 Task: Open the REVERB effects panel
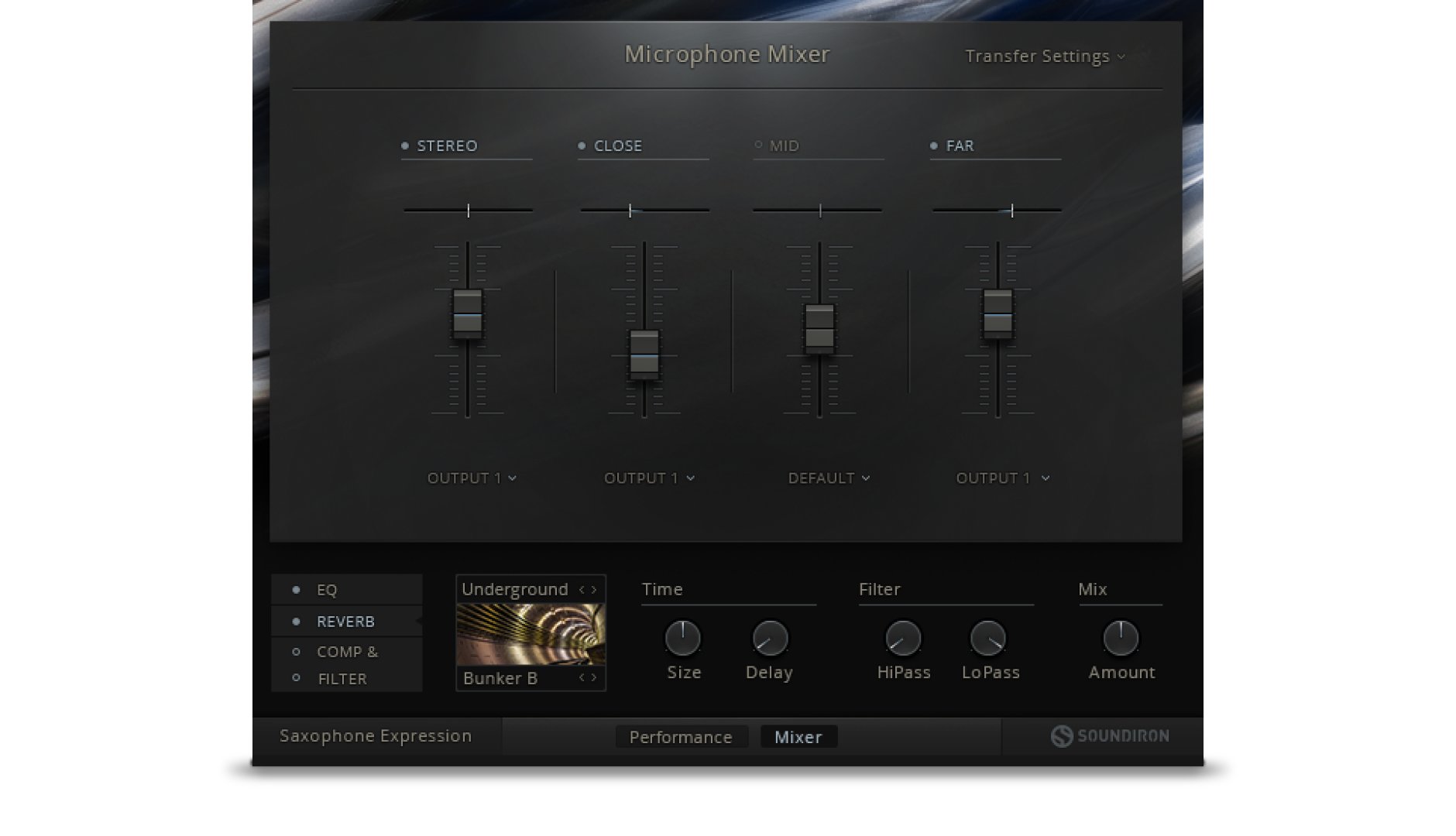coord(344,621)
